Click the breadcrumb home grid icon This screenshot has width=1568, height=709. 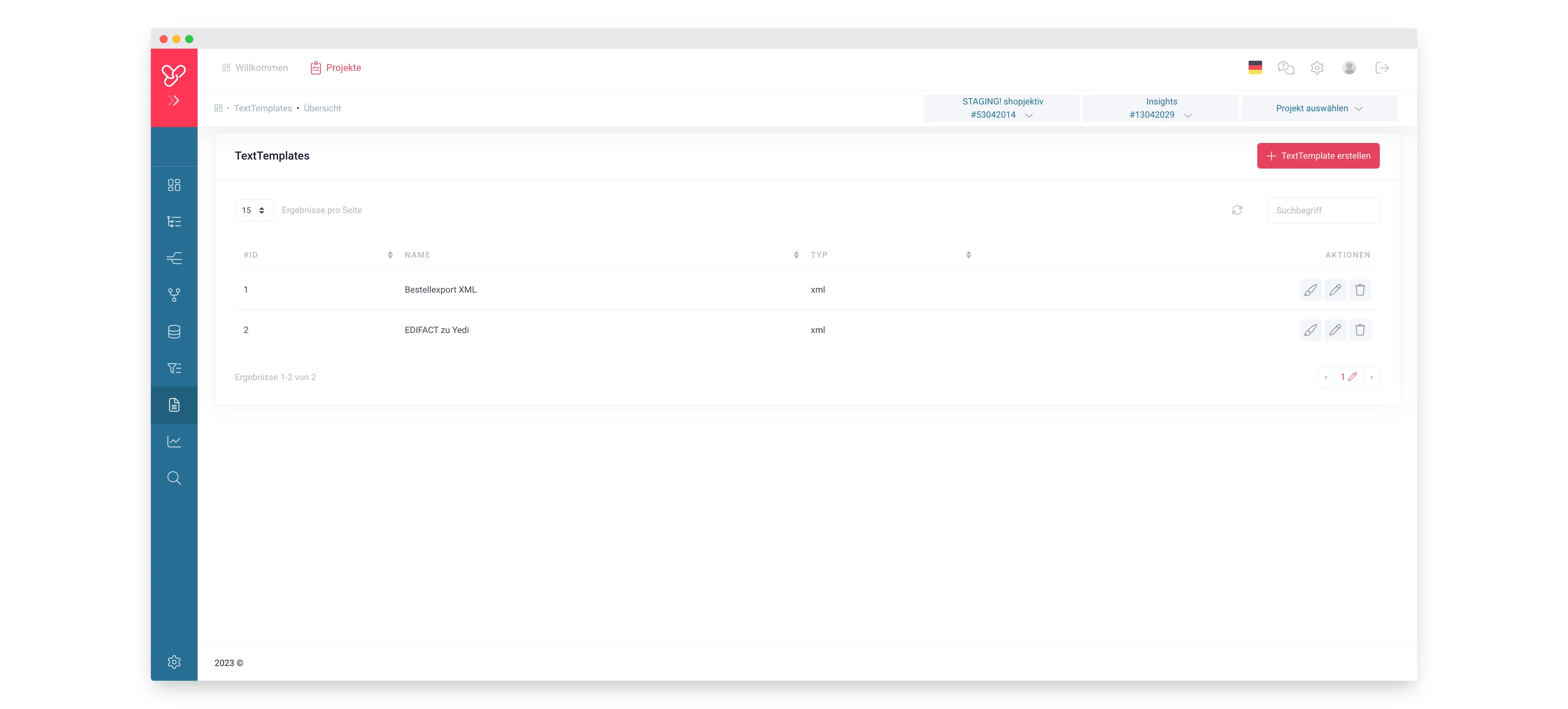click(218, 108)
